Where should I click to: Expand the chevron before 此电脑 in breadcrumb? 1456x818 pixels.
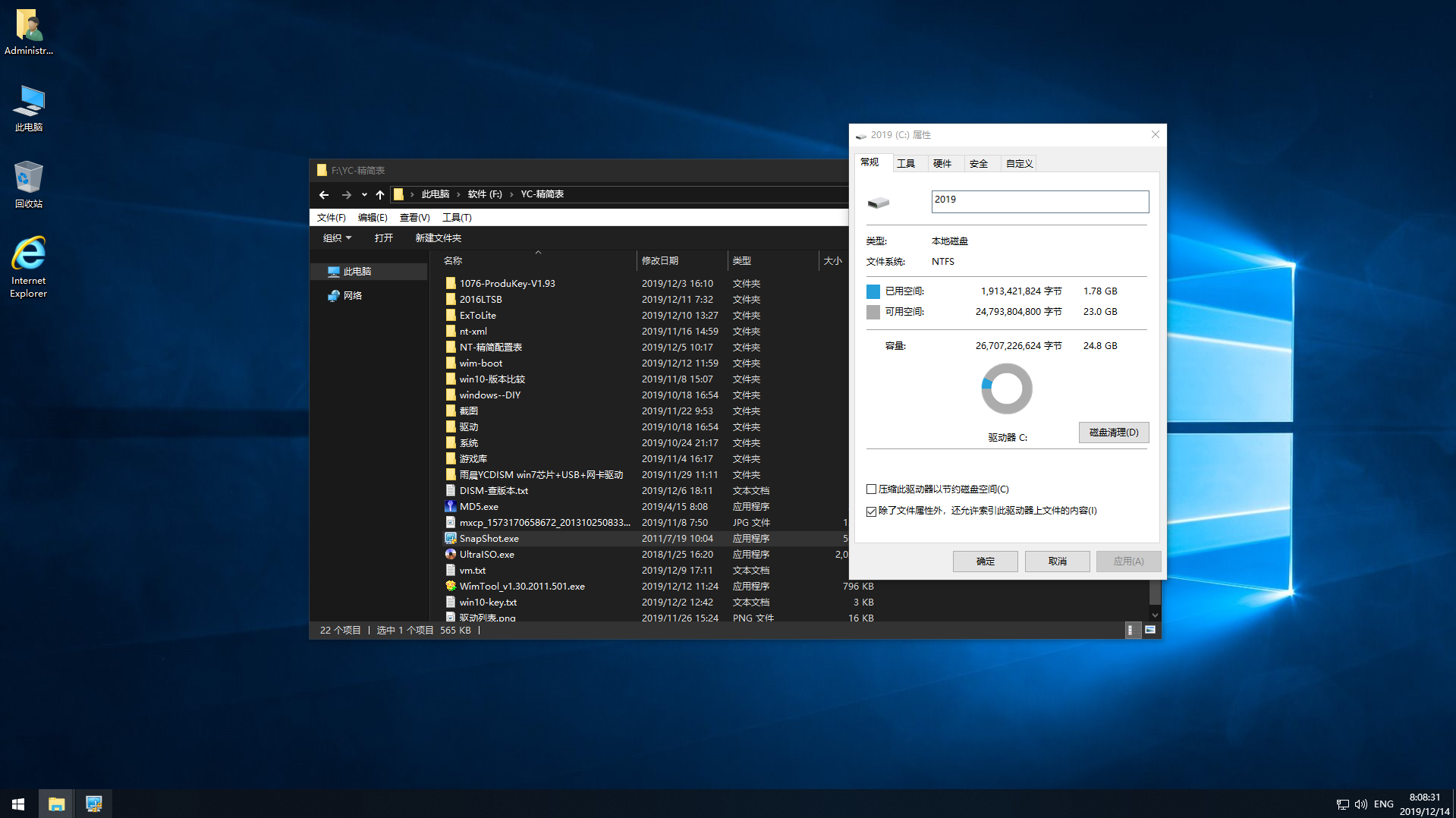412,194
